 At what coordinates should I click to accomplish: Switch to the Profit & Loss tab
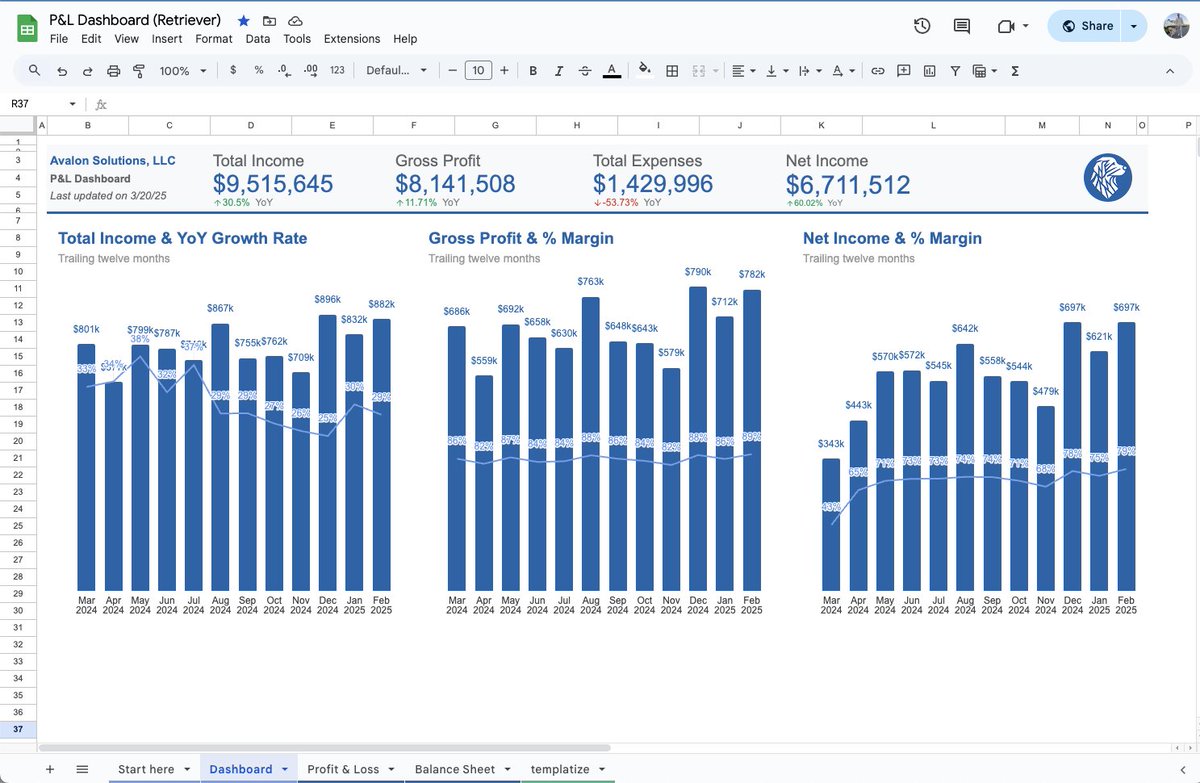click(343, 769)
